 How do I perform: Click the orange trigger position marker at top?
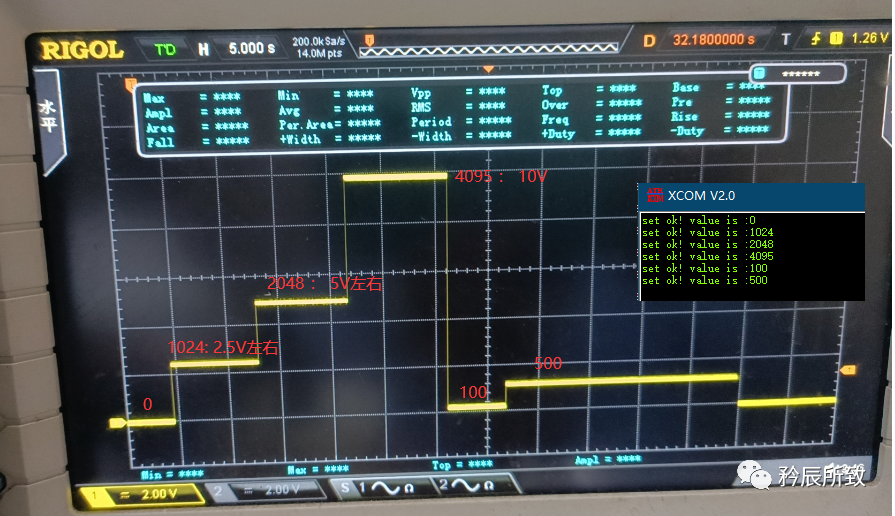488,69
